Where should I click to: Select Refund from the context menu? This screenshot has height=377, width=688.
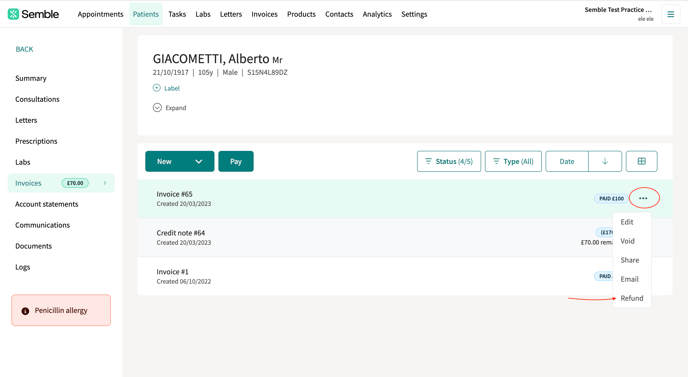(x=632, y=298)
